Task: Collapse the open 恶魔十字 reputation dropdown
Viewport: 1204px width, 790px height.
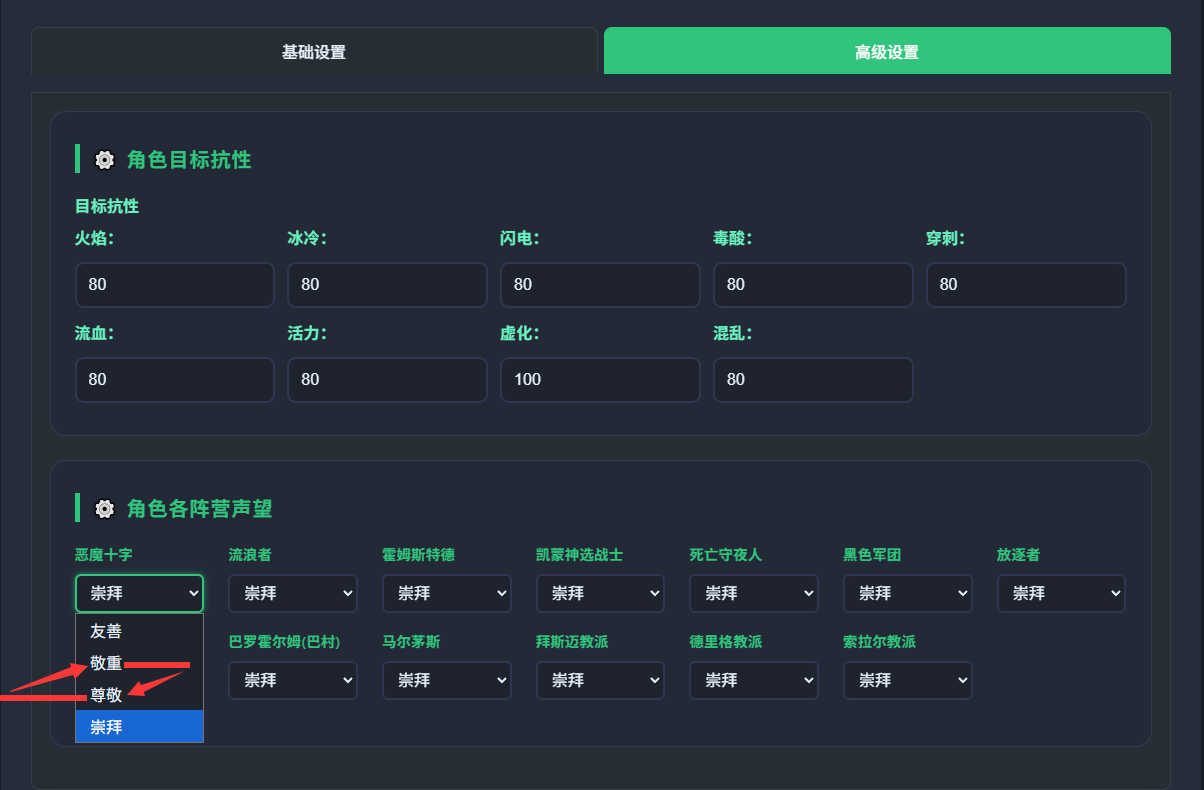Action: pos(139,593)
